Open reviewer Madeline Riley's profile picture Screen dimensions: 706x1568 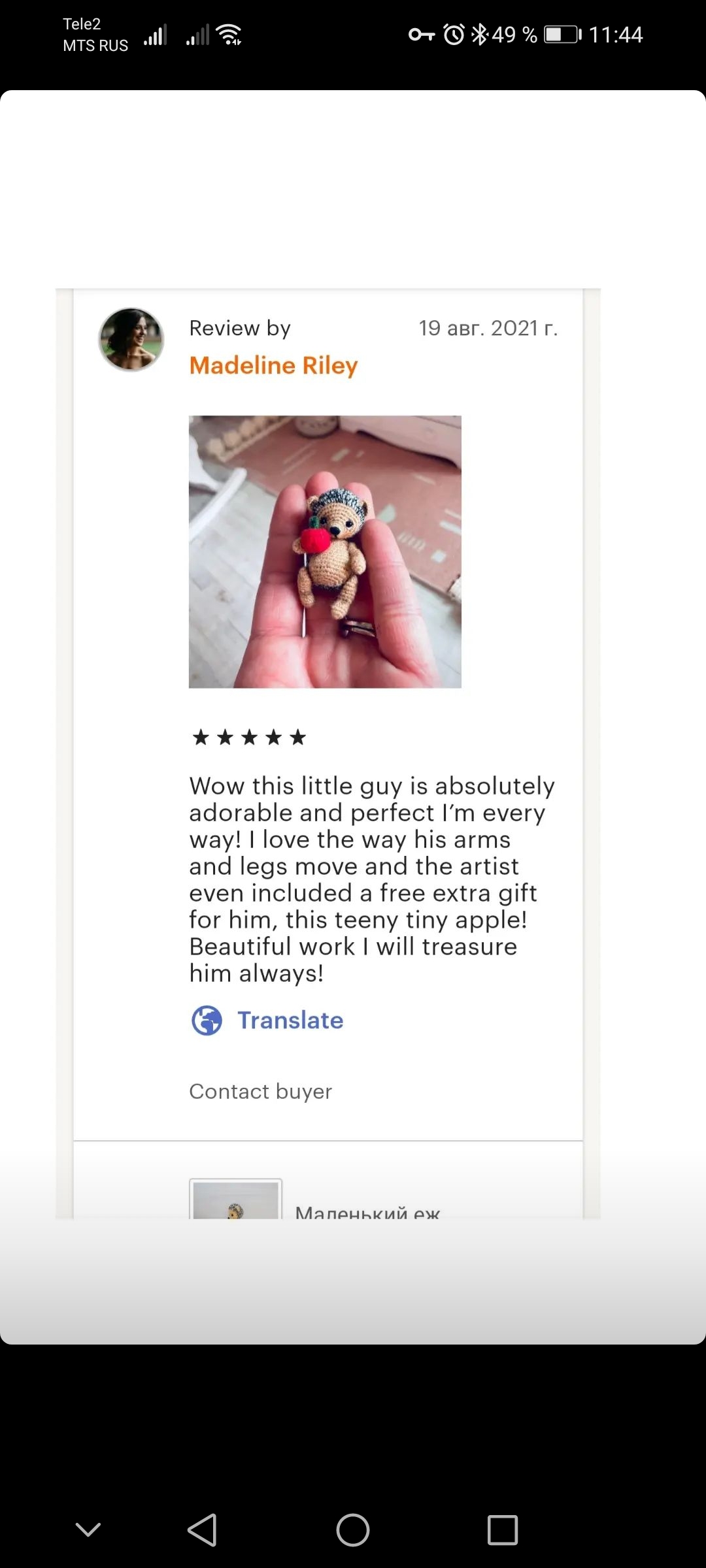point(131,340)
